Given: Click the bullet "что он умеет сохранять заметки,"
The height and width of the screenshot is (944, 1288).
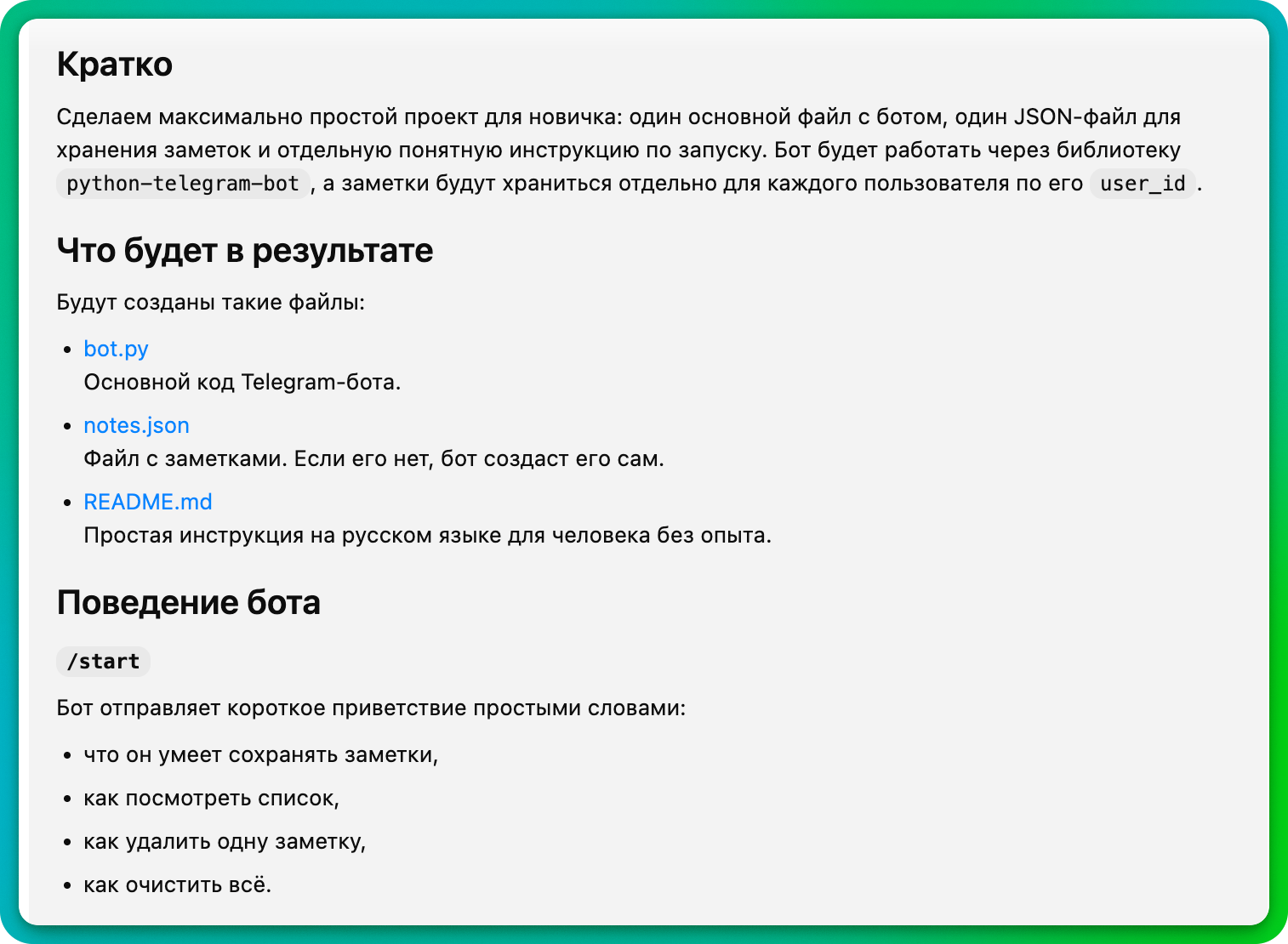Looking at the screenshot, I should (260, 754).
